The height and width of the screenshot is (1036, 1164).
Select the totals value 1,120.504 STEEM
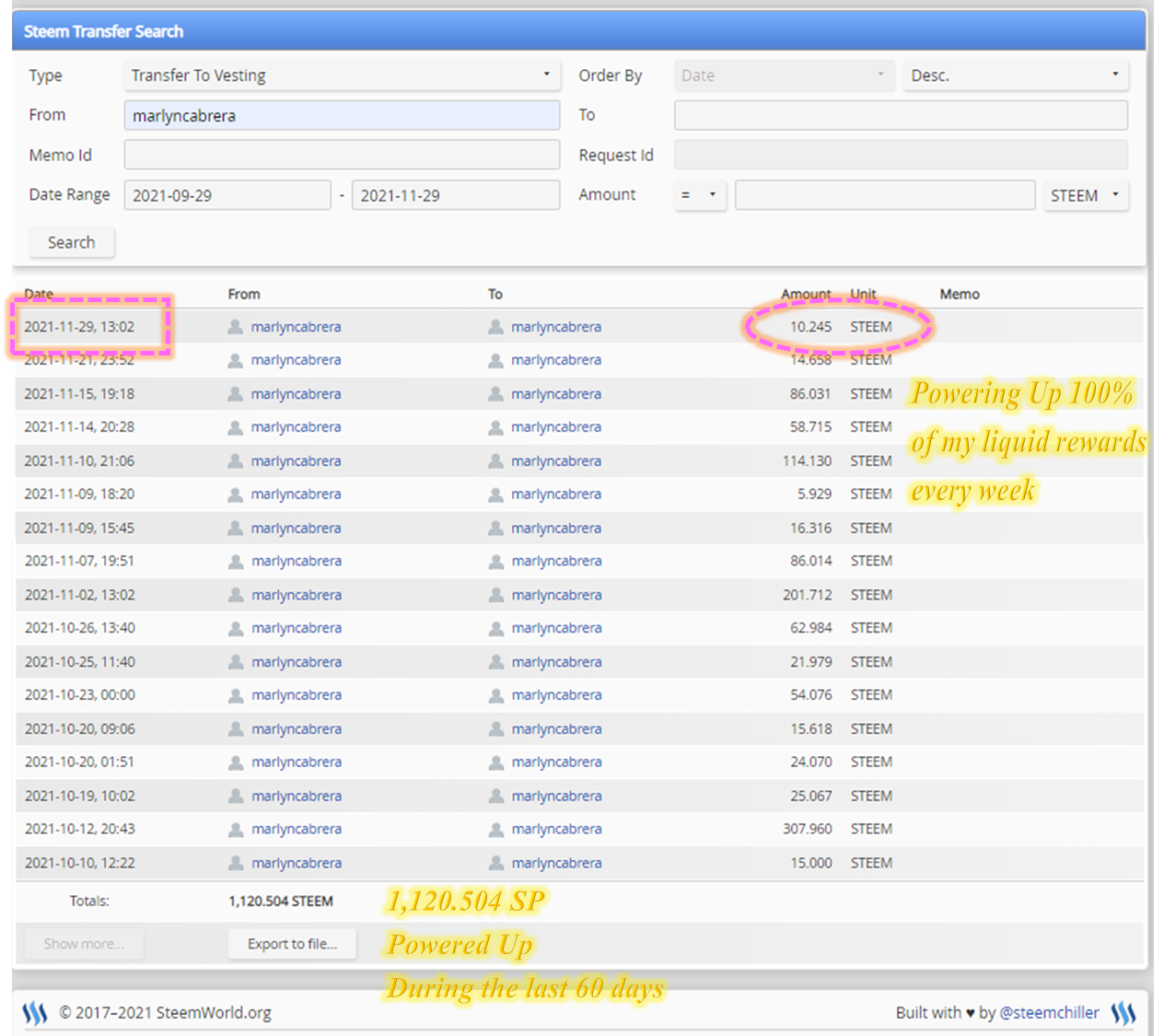281,902
